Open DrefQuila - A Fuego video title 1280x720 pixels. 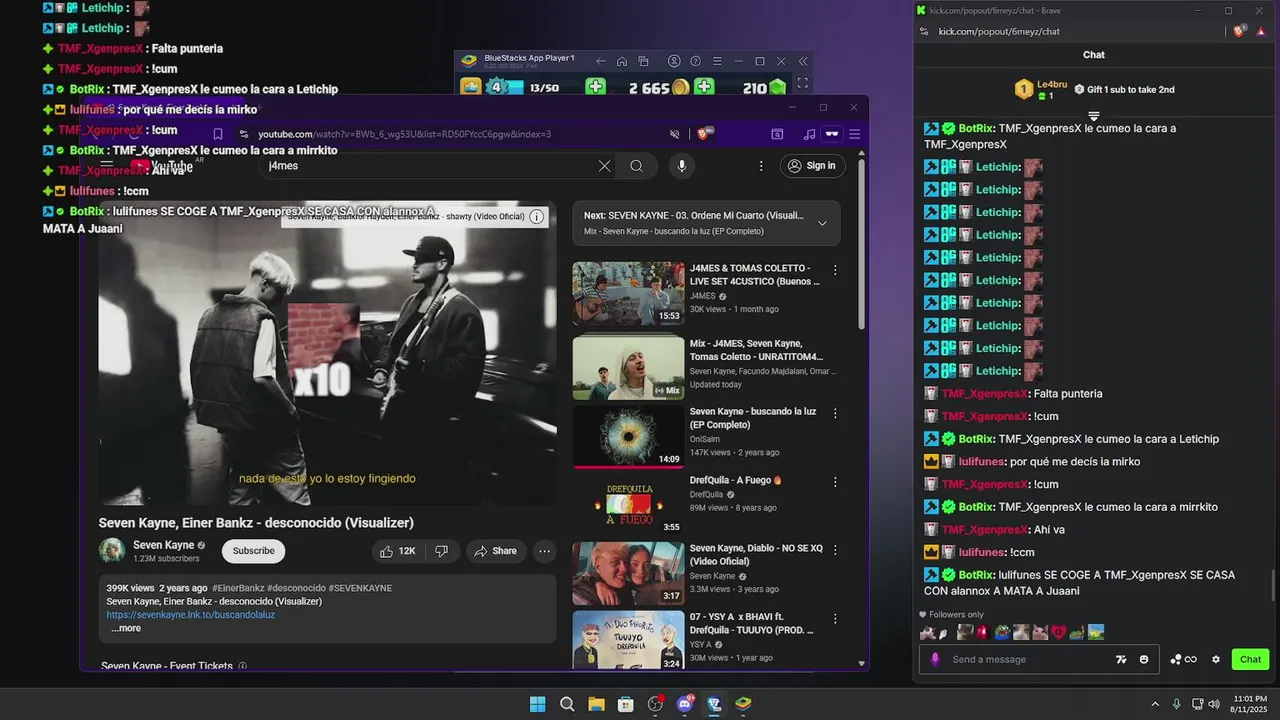point(736,480)
